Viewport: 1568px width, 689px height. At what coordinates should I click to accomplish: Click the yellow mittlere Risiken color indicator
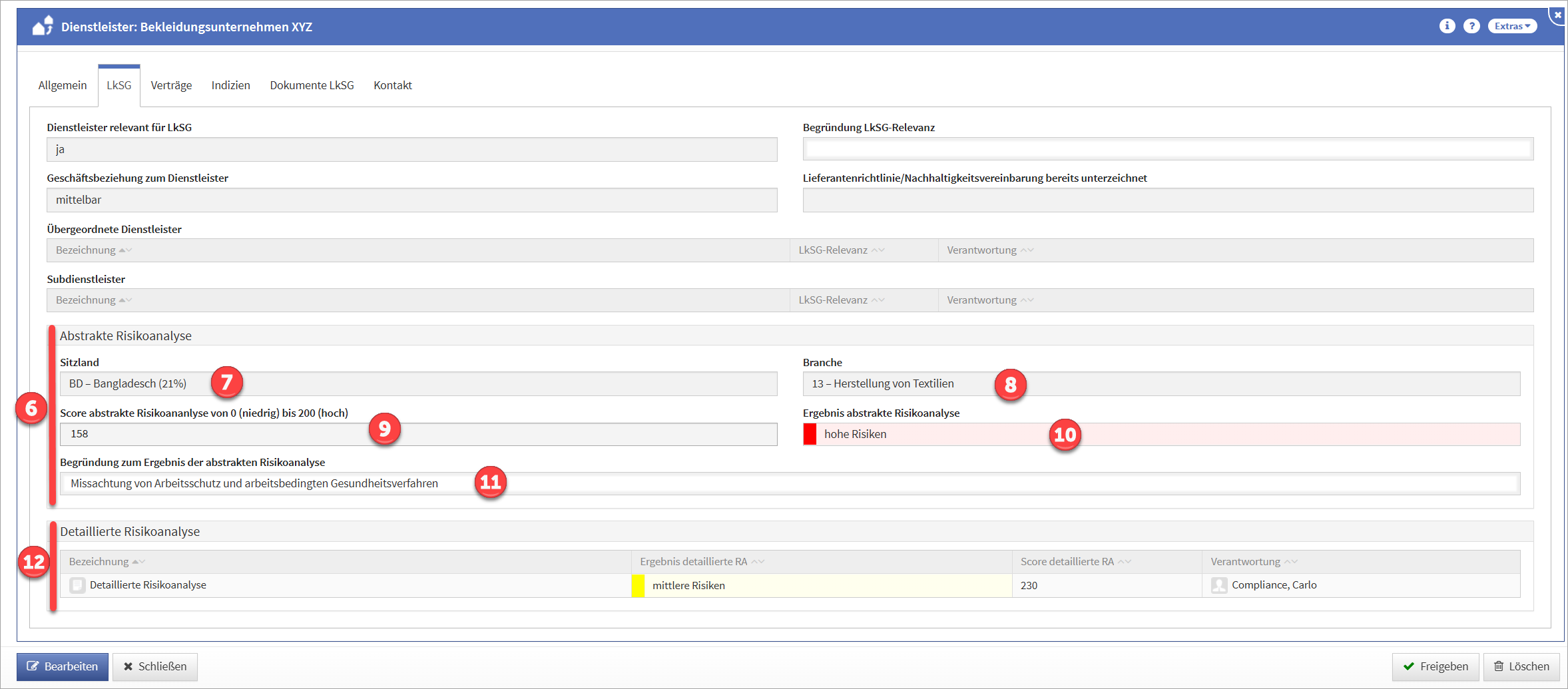pyautogui.click(x=638, y=586)
